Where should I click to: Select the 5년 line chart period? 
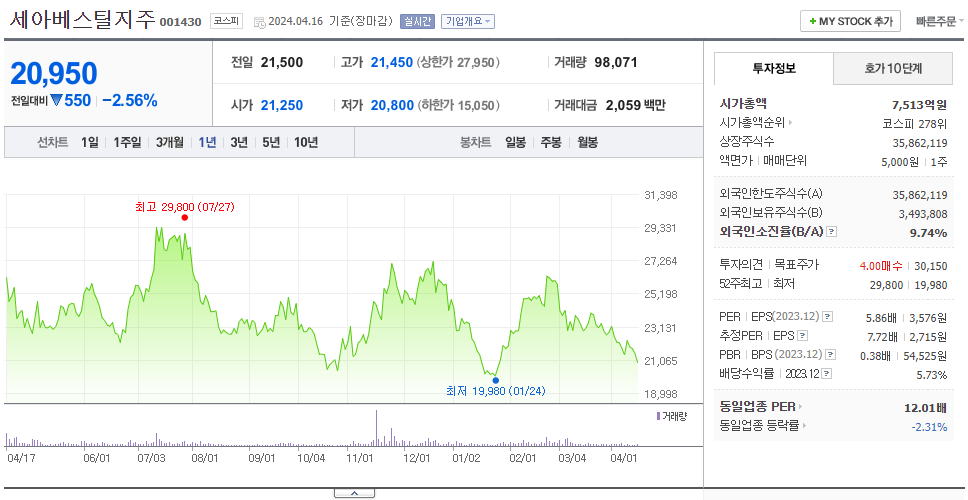pos(271,143)
